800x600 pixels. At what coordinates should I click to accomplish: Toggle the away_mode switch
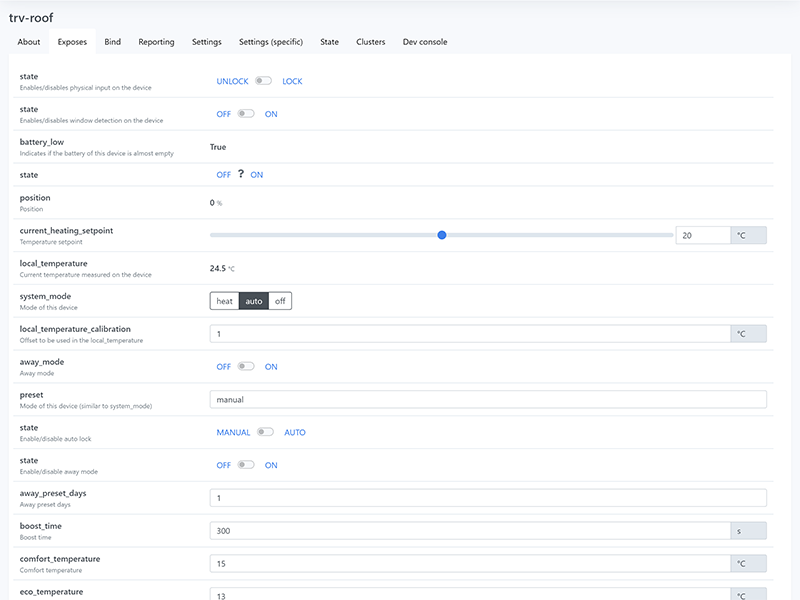pyautogui.click(x=246, y=366)
